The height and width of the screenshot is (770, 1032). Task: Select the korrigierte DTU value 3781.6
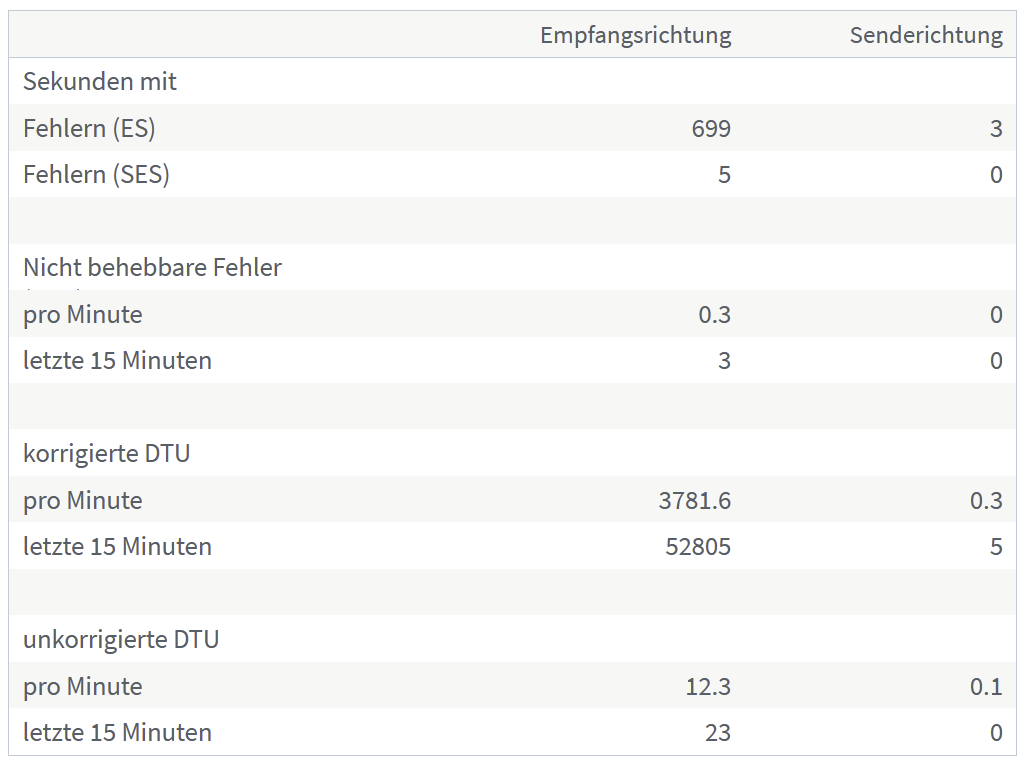694,501
